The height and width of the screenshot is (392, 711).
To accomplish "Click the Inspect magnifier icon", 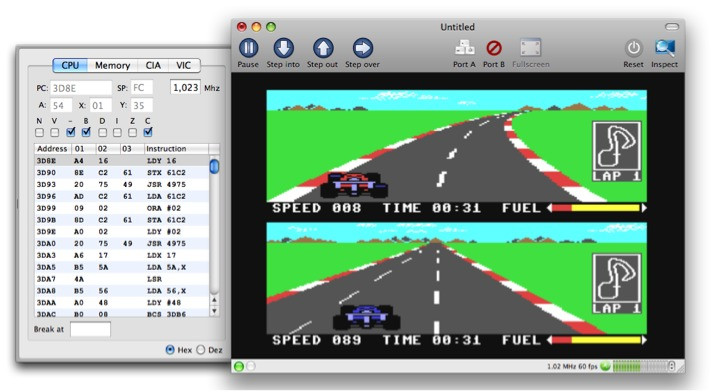I will 664,48.
